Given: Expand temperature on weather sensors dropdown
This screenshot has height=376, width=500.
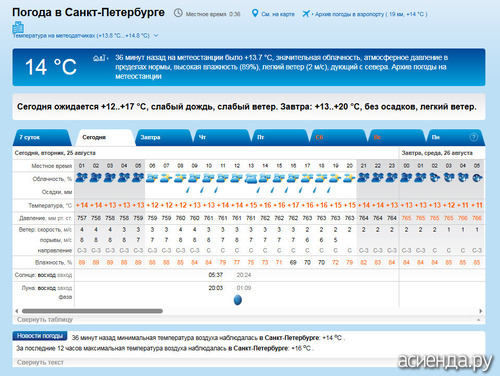Looking at the screenshot, I should [x=156, y=35].
